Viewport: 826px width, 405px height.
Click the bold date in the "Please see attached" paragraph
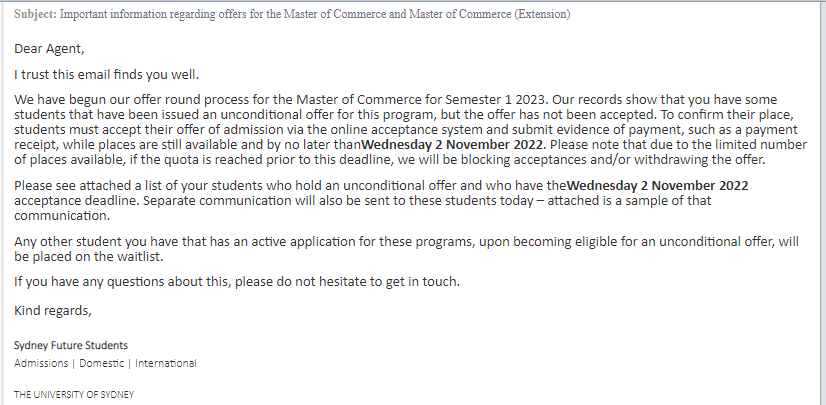click(x=657, y=185)
